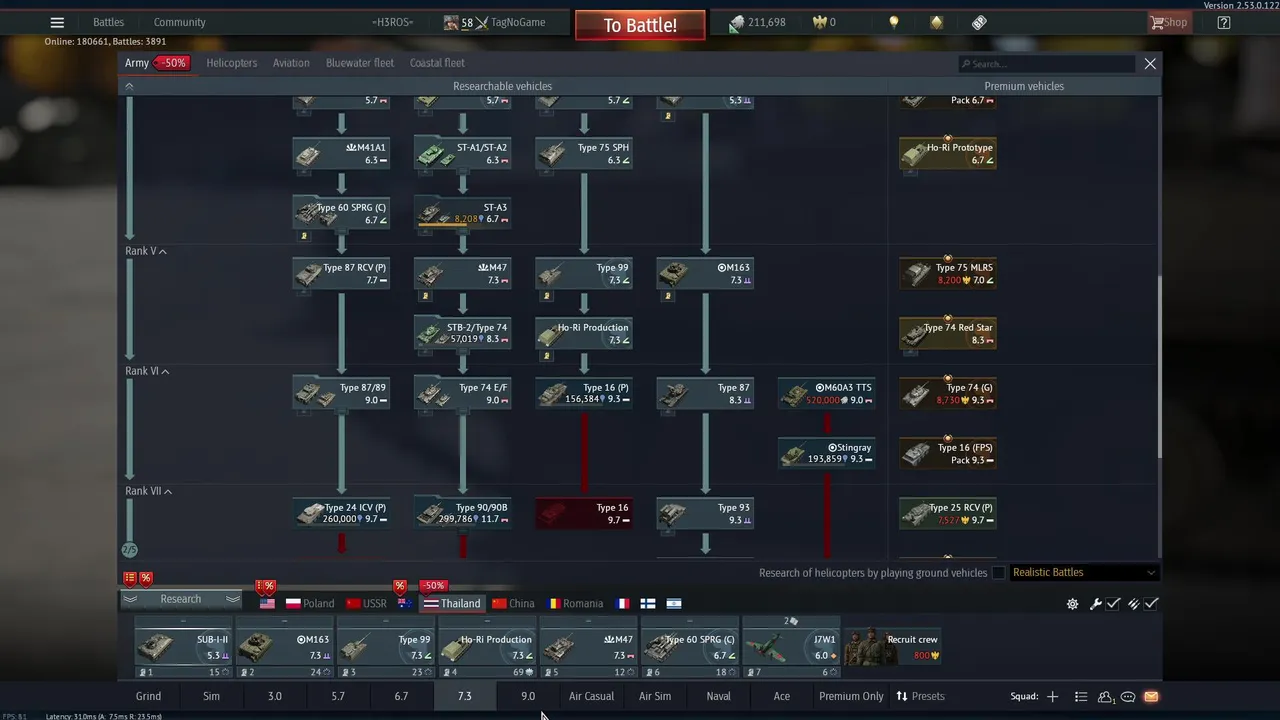The width and height of the screenshot is (1280, 720).
Task: Select the Air Casual preset tab
Action: (x=591, y=696)
